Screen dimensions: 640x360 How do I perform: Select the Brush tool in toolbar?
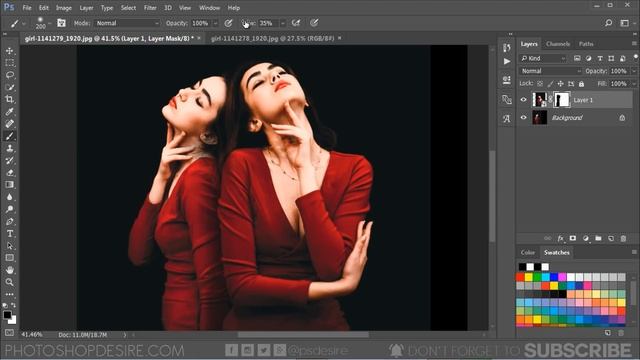(x=9, y=136)
